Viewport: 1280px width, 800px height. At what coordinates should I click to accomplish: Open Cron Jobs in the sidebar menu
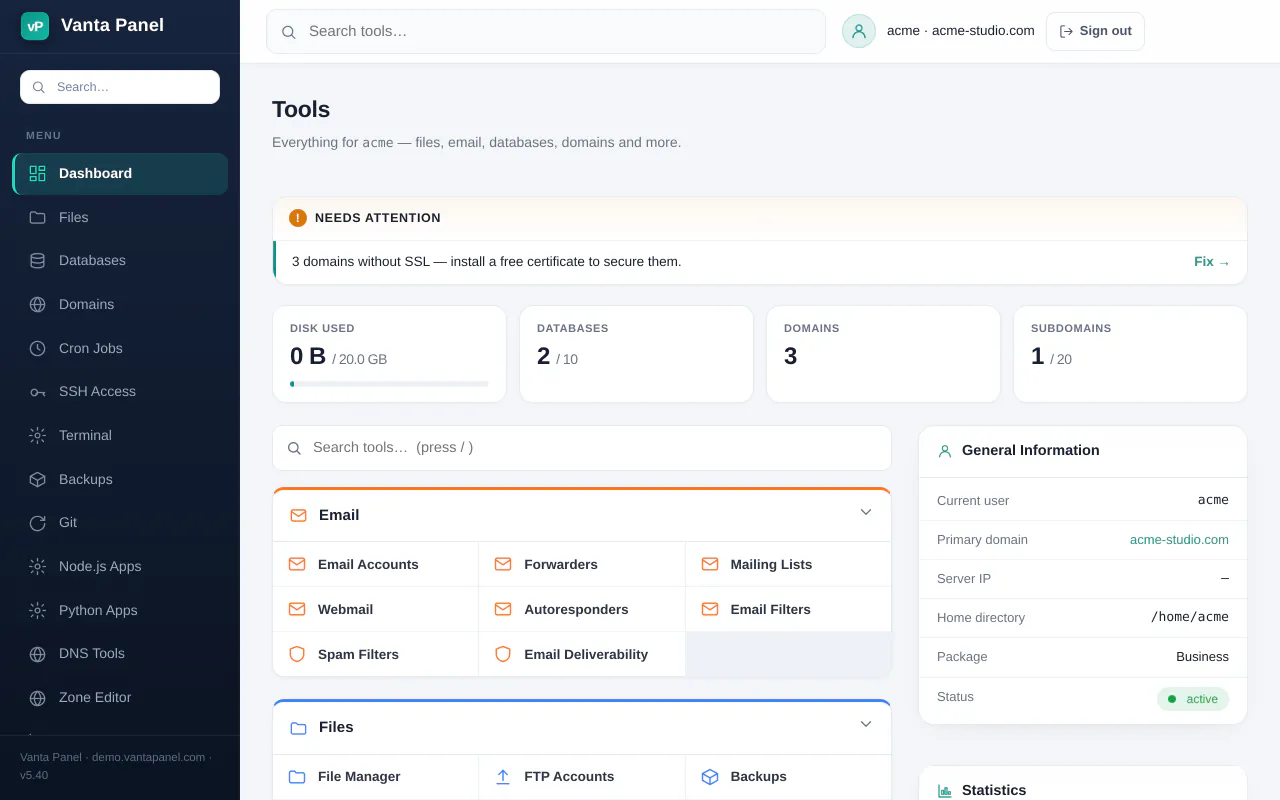120,348
